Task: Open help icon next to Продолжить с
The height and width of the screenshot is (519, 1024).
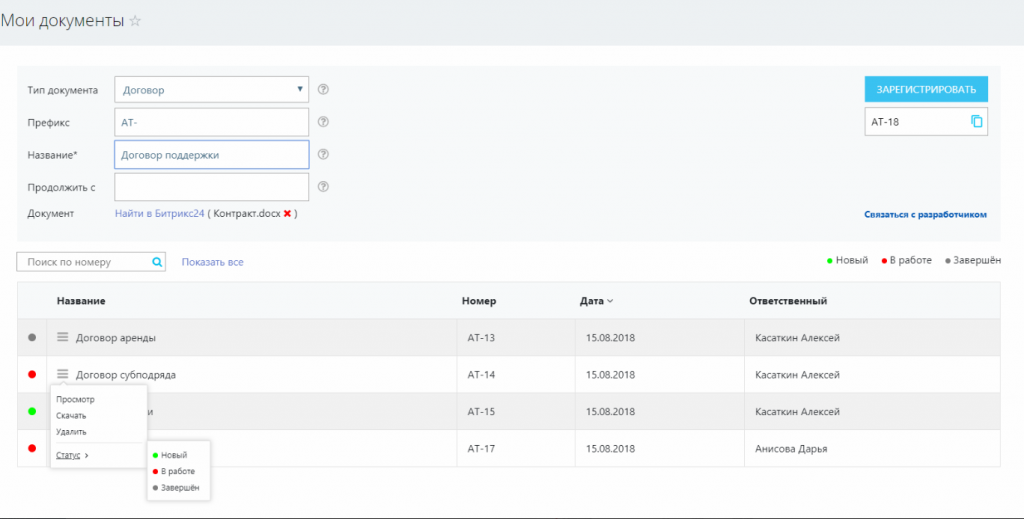Action: [x=323, y=187]
